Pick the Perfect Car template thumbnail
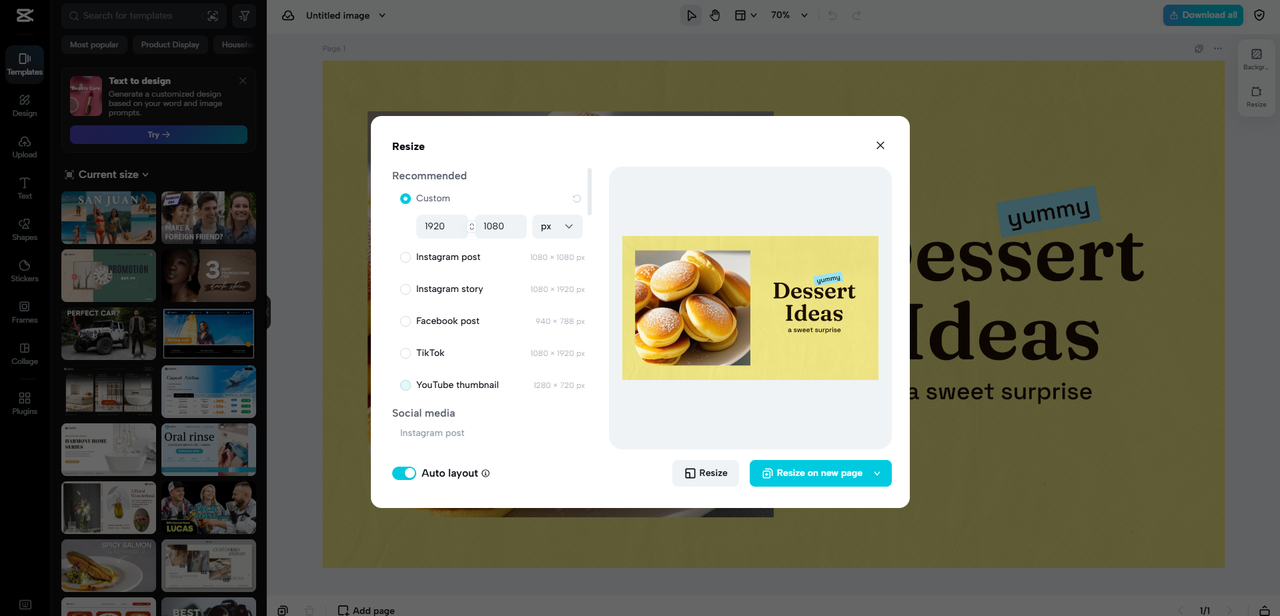 [x=109, y=333]
